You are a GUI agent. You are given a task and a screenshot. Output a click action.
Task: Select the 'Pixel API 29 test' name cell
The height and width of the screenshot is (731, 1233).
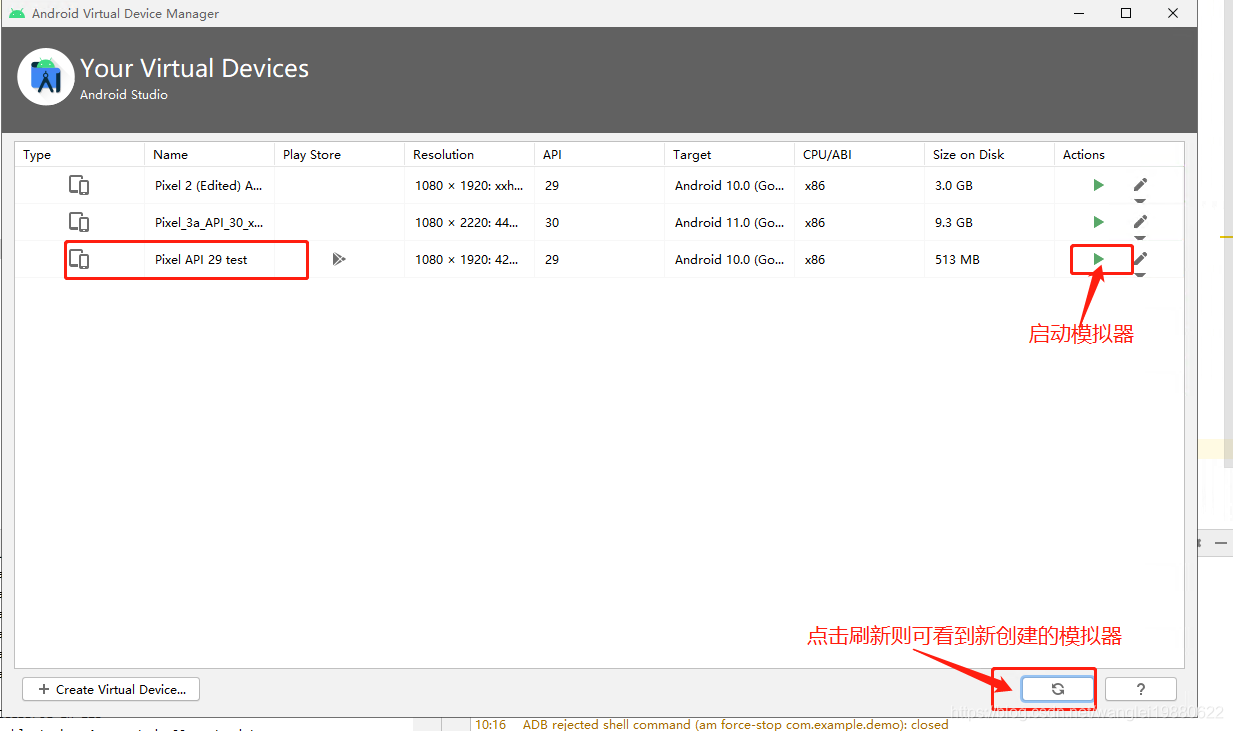pyautogui.click(x=210, y=259)
